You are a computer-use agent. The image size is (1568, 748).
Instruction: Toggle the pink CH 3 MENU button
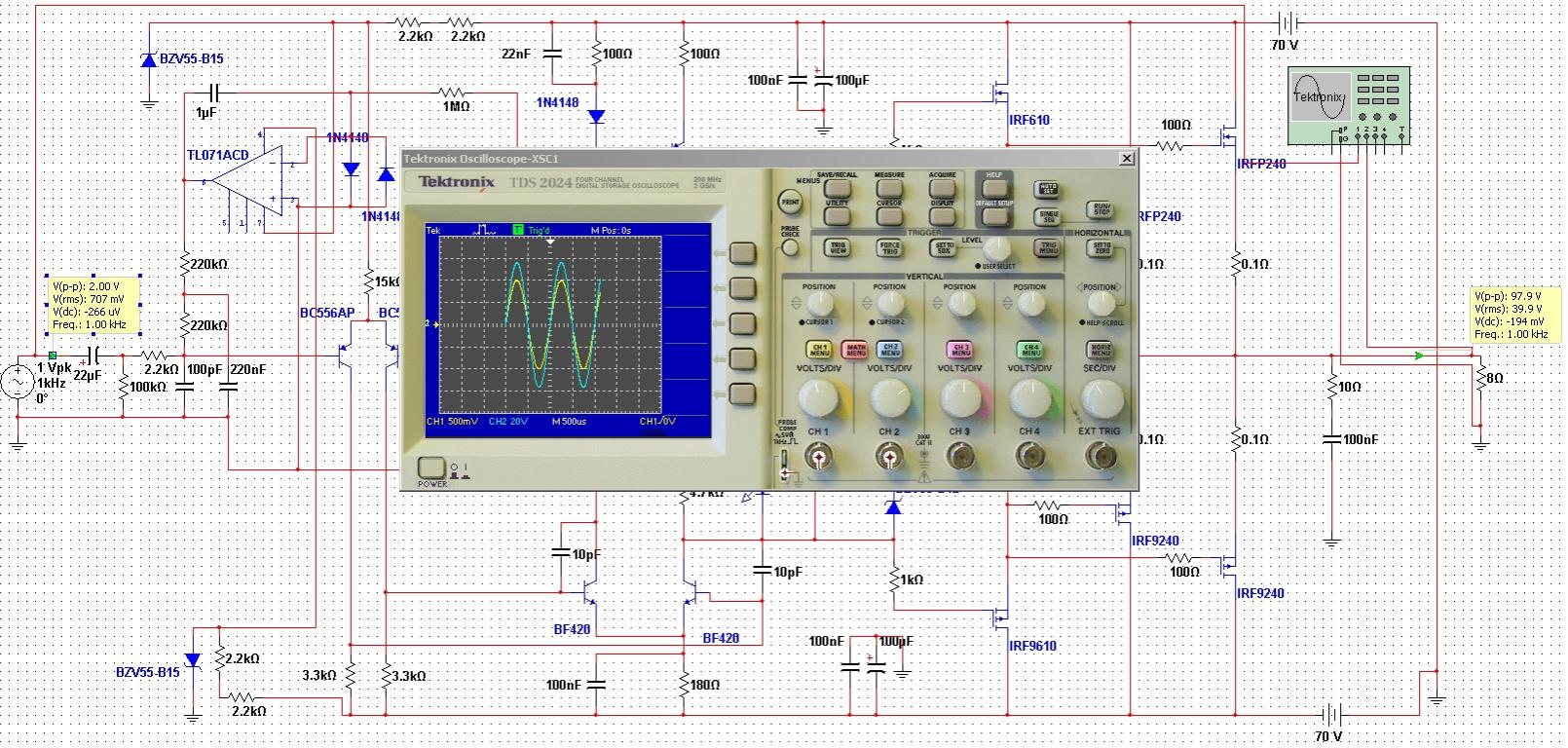tap(960, 349)
